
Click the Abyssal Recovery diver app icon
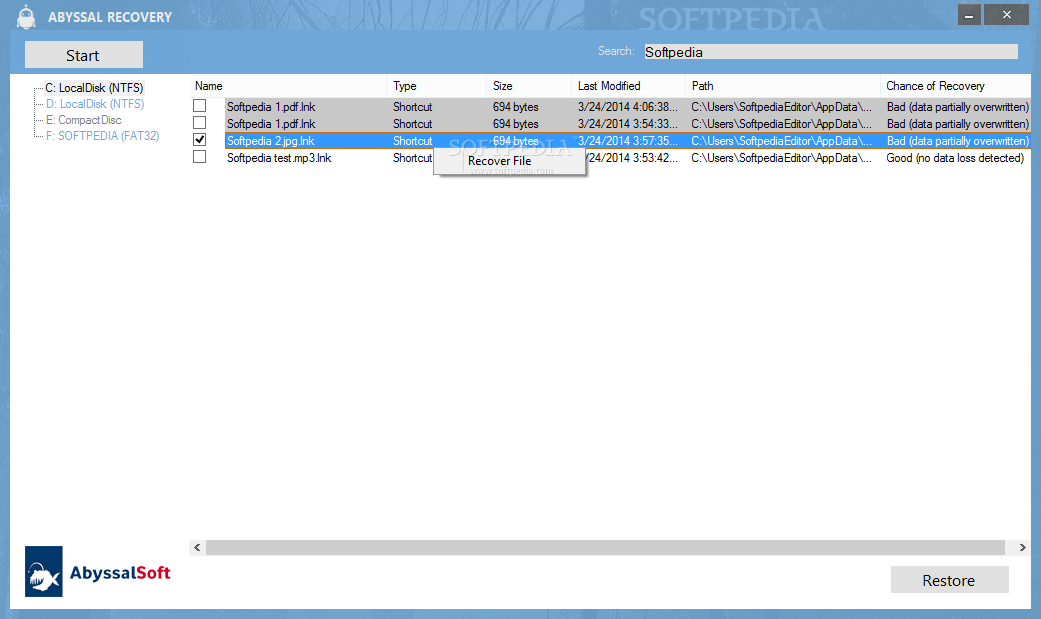tap(26, 17)
